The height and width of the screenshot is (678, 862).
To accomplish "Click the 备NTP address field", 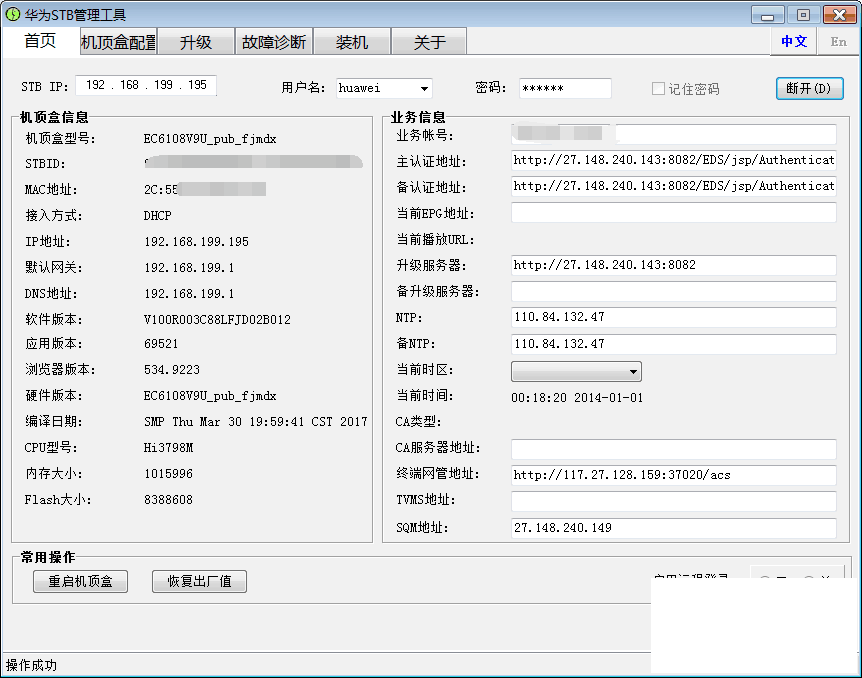I will click(x=673, y=344).
